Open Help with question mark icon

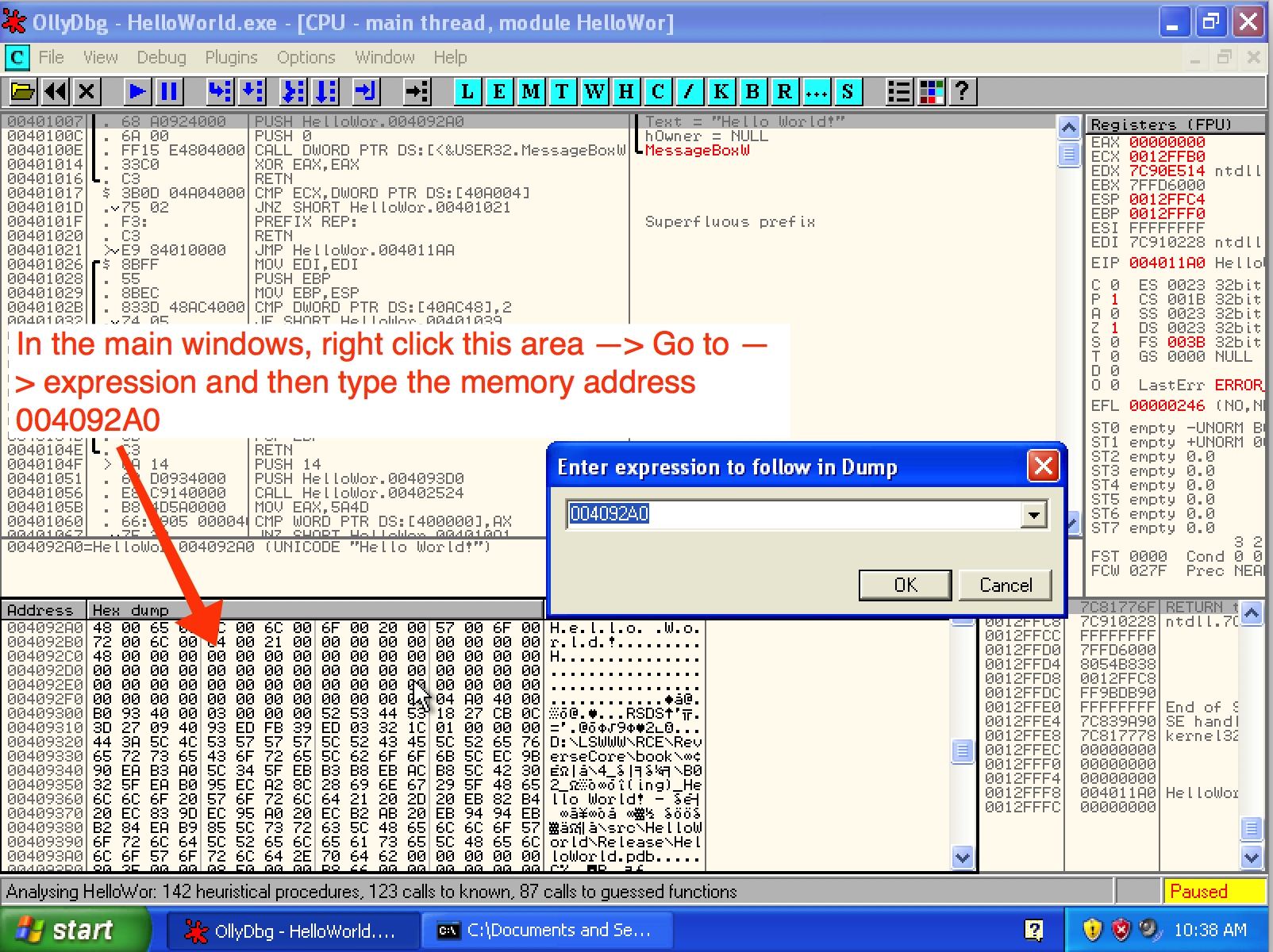coord(963,92)
